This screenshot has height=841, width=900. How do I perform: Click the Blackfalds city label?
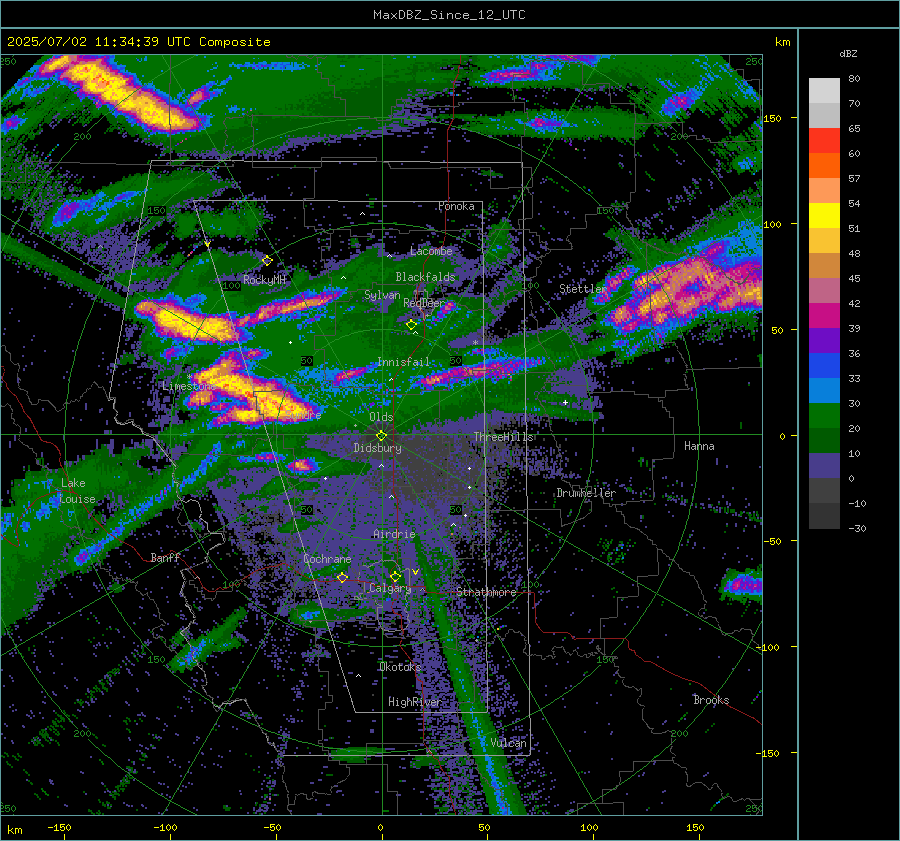point(425,277)
